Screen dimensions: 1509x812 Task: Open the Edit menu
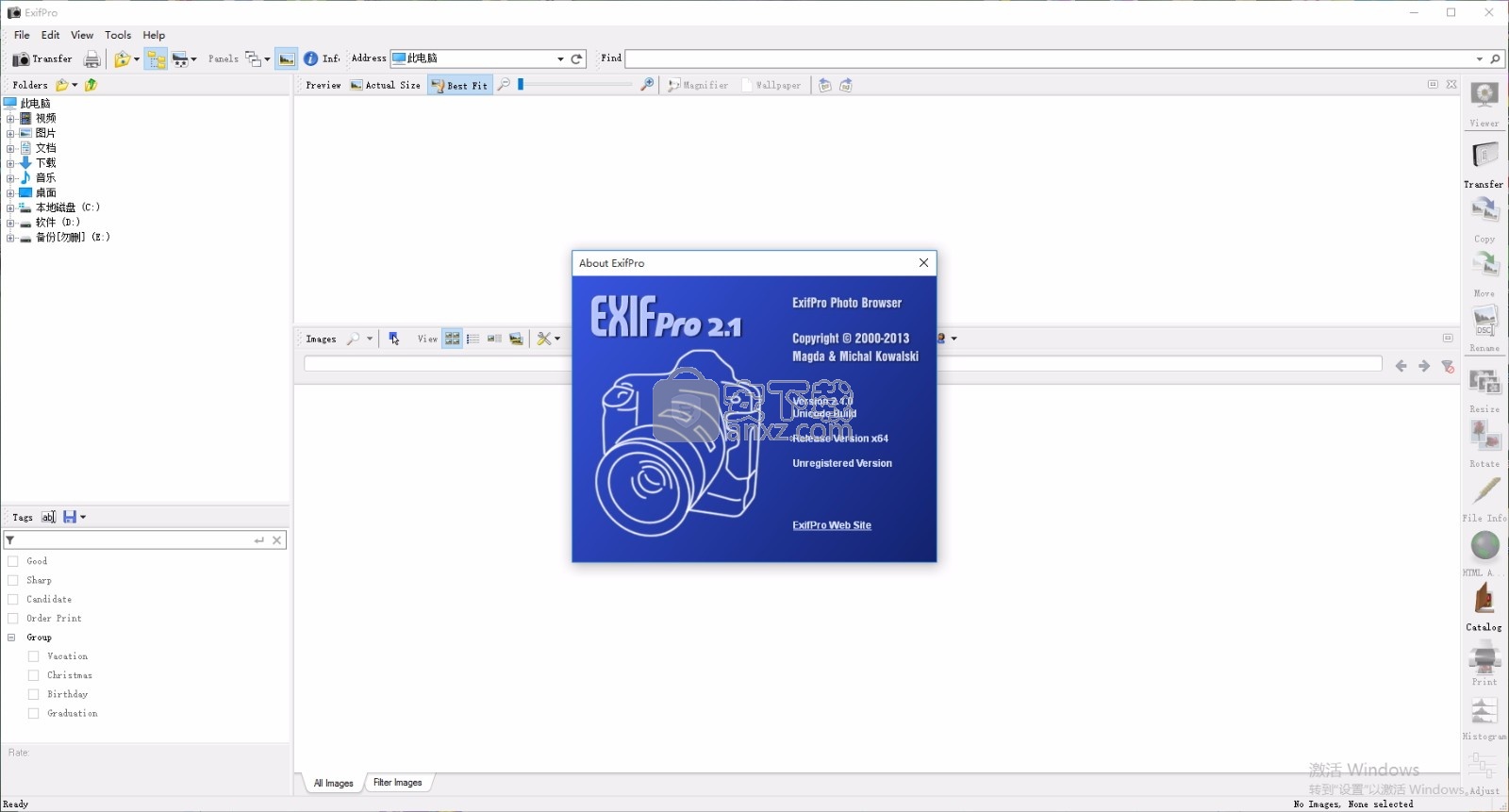tap(51, 35)
